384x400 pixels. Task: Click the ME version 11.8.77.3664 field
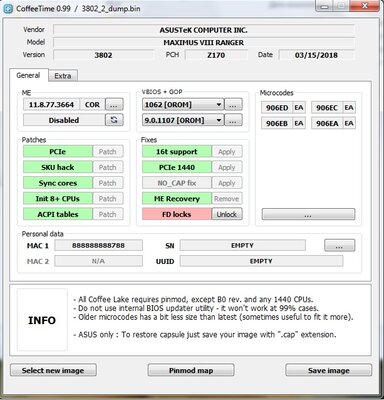51,104
